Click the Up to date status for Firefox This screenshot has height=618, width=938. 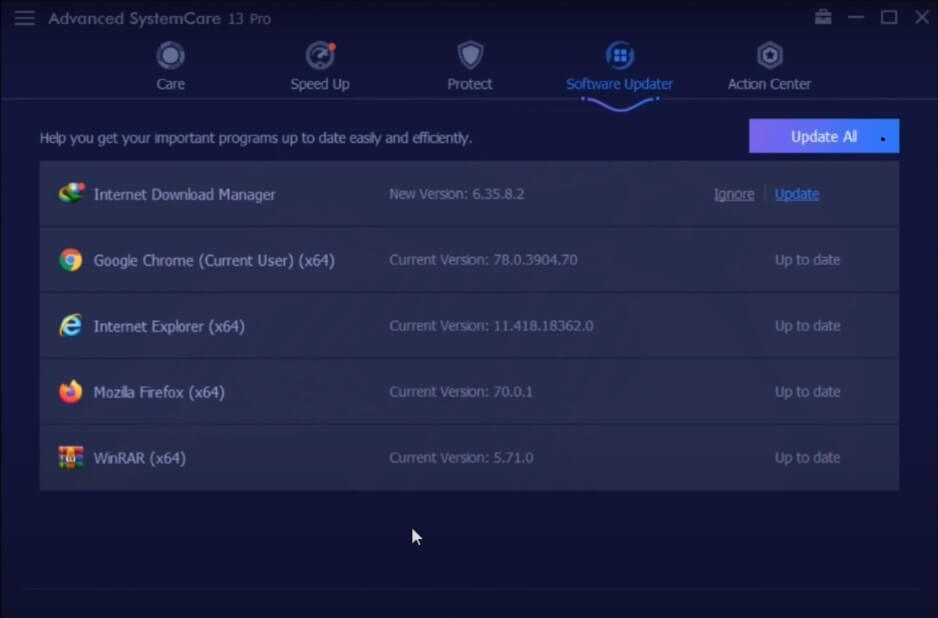[807, 391]
